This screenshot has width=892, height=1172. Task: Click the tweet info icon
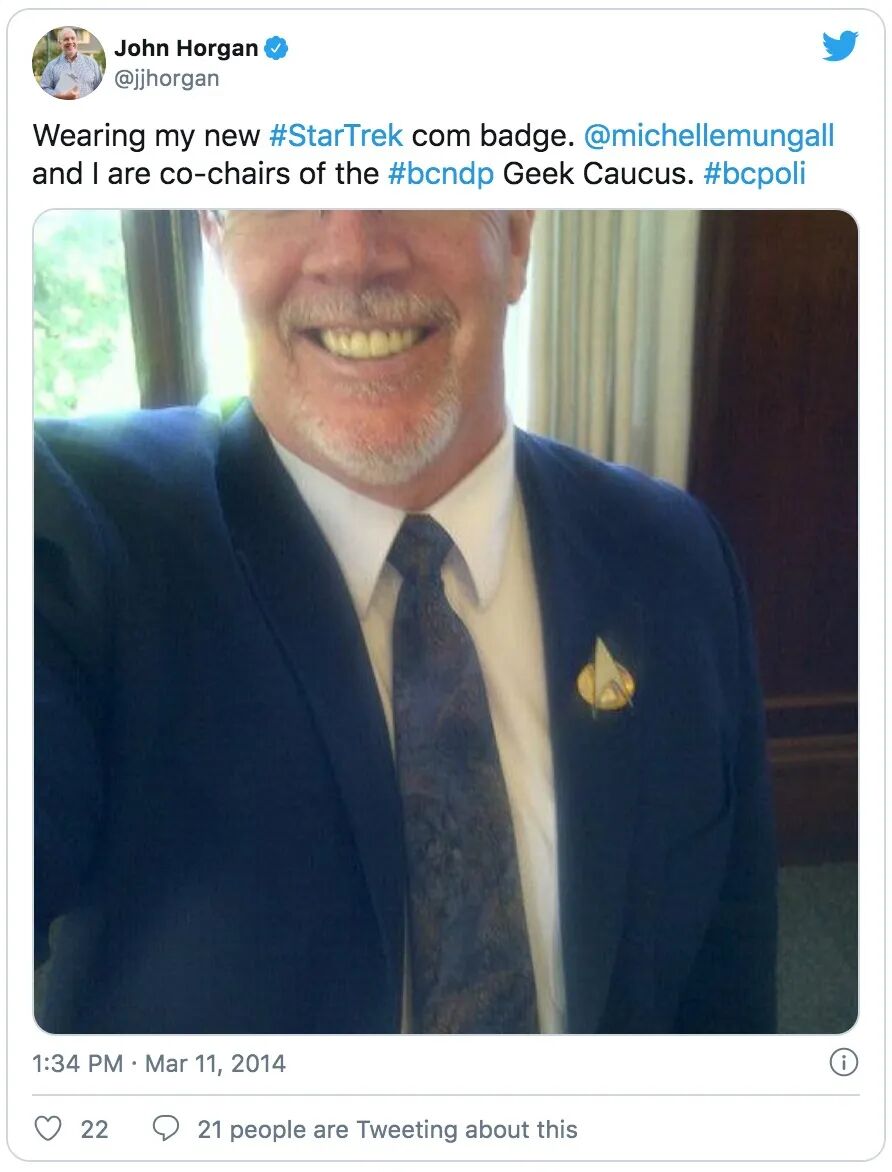[x=843, y=1062]
